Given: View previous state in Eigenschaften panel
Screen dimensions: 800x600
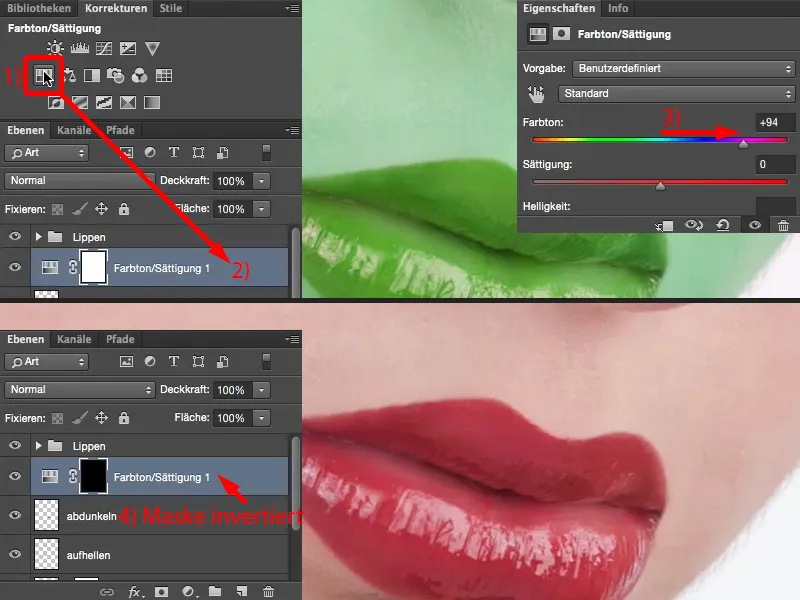Looking at the screenshot, I should click(x=694, y=225).
